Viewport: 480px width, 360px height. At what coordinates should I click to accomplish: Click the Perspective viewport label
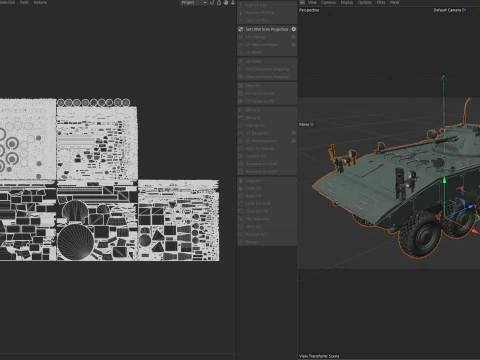(309, 10)
